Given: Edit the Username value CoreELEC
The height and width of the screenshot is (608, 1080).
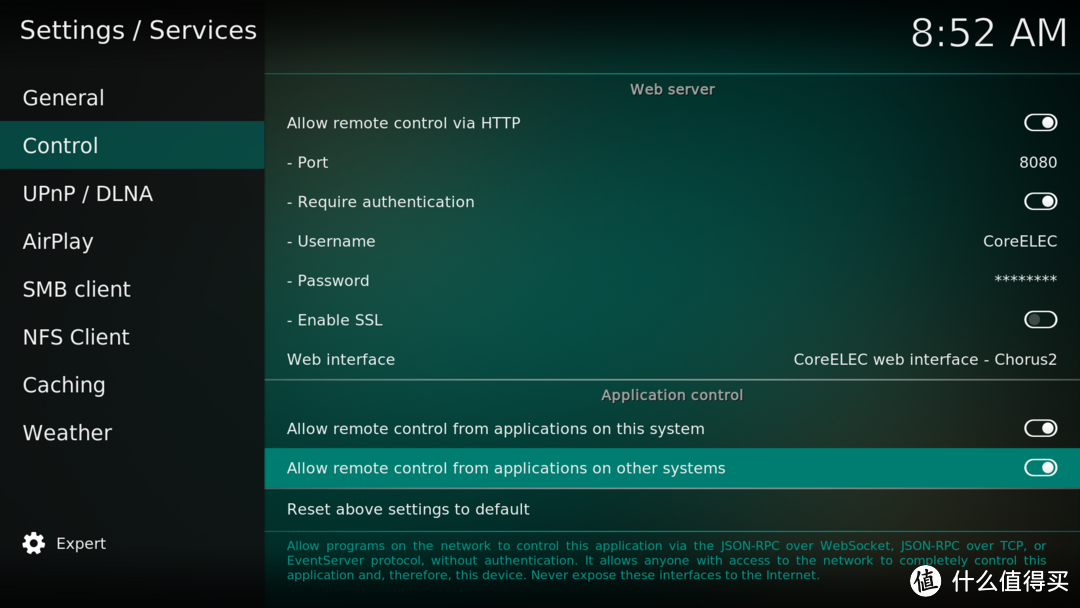Looking at the screenshot, I should point(1019,241).
